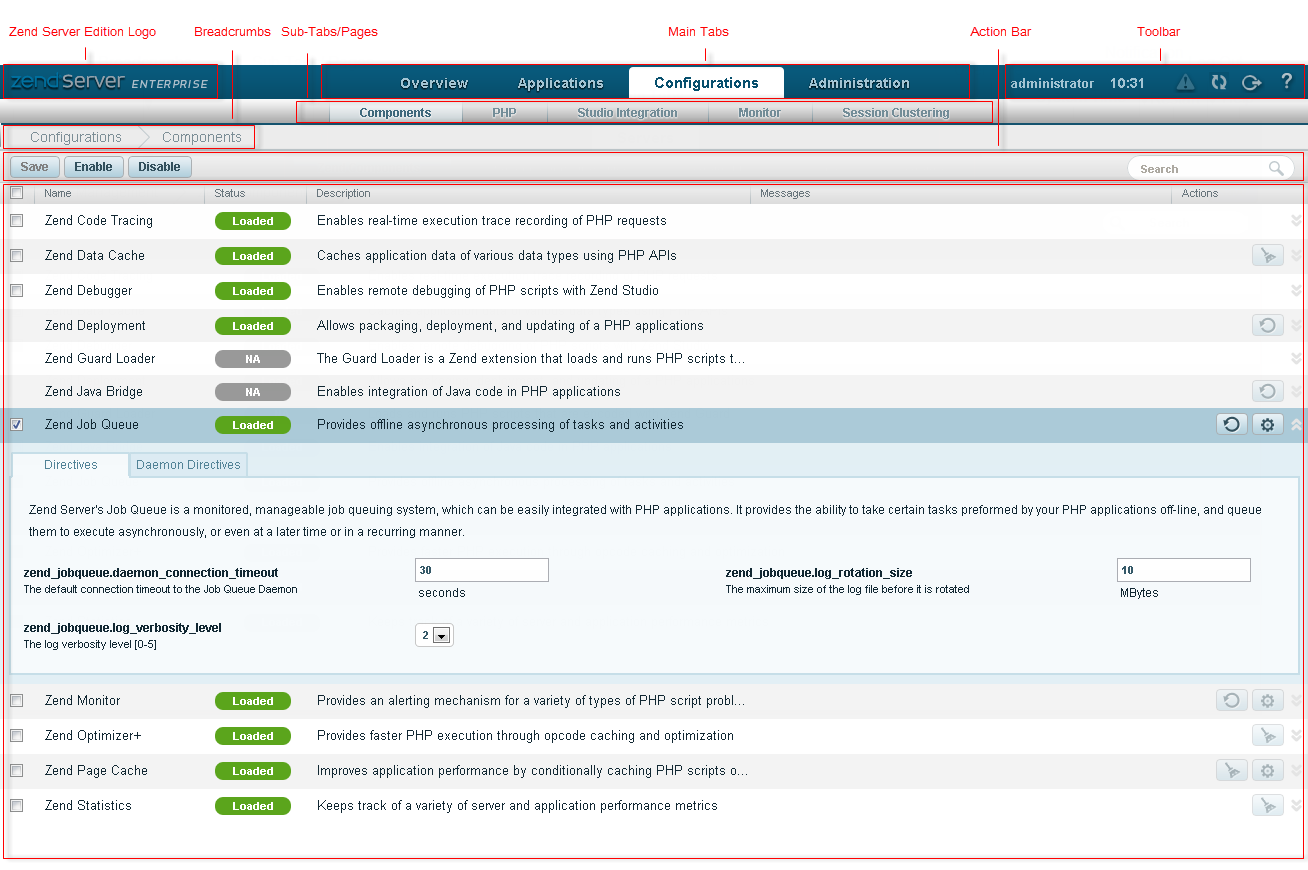Screen dimensions: 1308x870
Task: Click the Enable button in action bar
Action: coord(93,167)
